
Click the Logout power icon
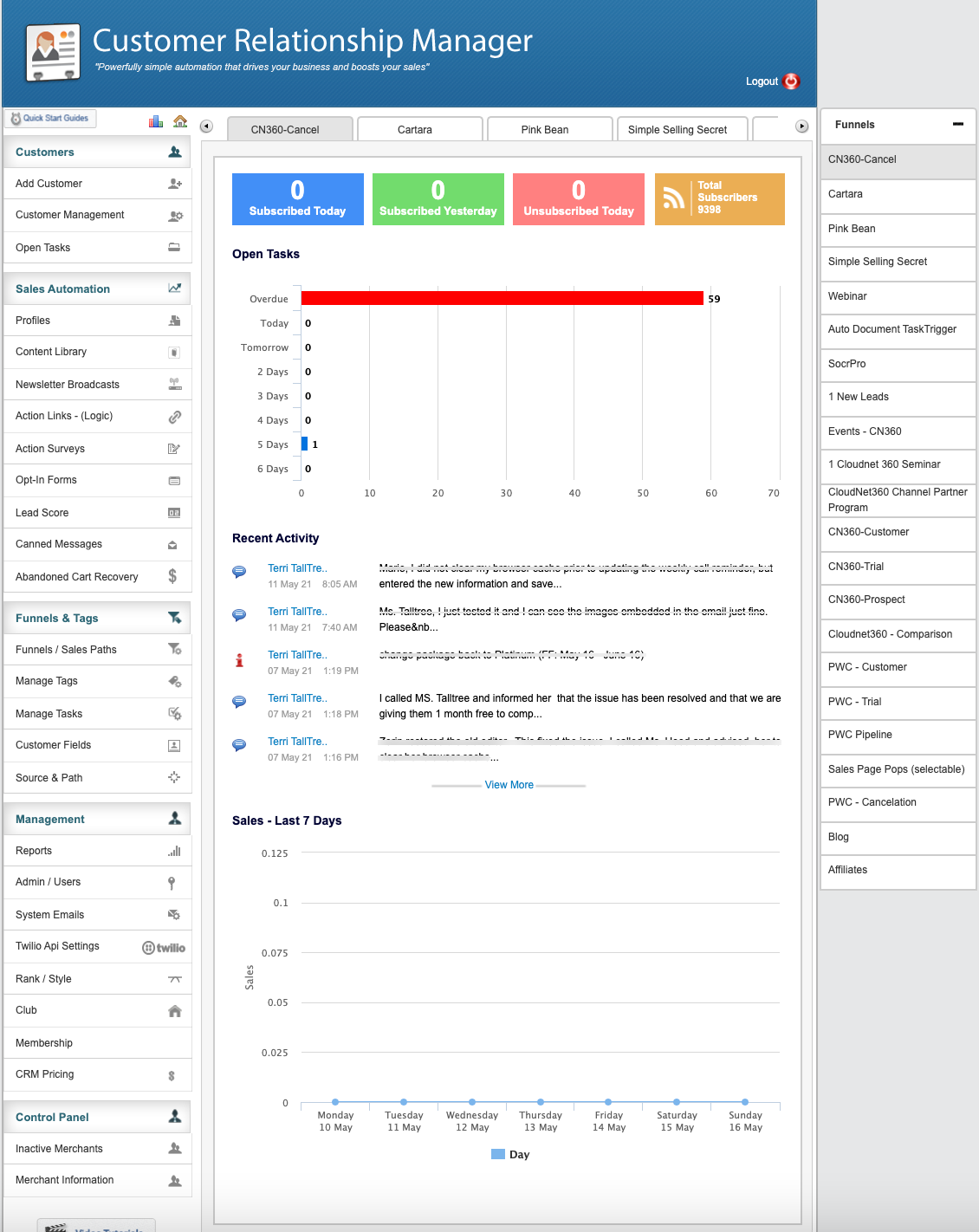point(791,81)
